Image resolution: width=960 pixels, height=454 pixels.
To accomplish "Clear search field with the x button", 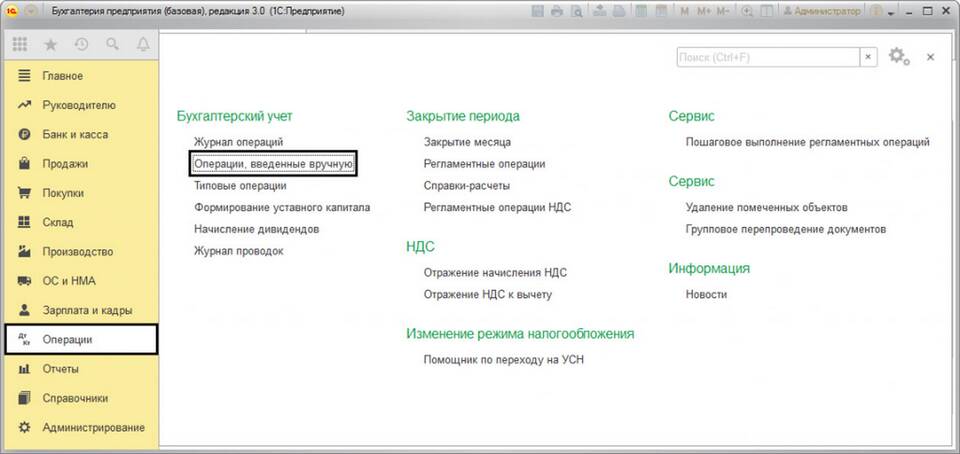I will click(868, 58).
